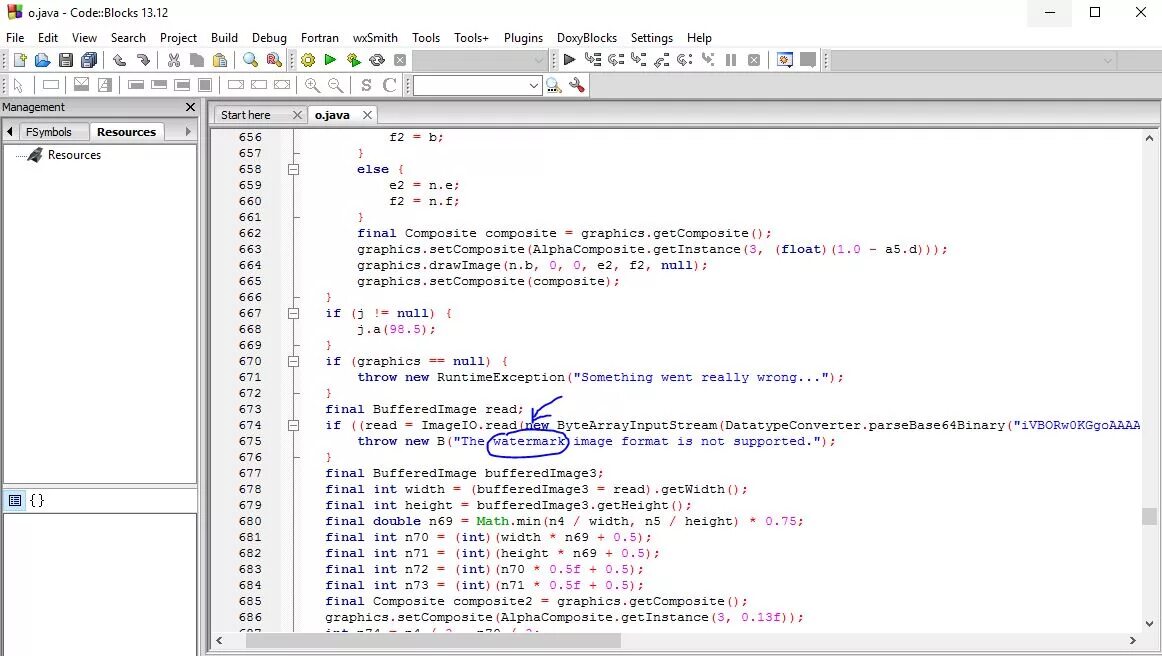Stop the debugger with its X icon
1162x656 pixels.
[x=754, y=60]
